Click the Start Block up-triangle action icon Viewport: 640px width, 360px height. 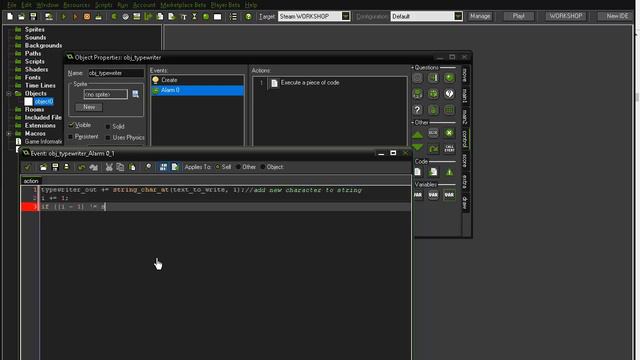coord(418,134)
